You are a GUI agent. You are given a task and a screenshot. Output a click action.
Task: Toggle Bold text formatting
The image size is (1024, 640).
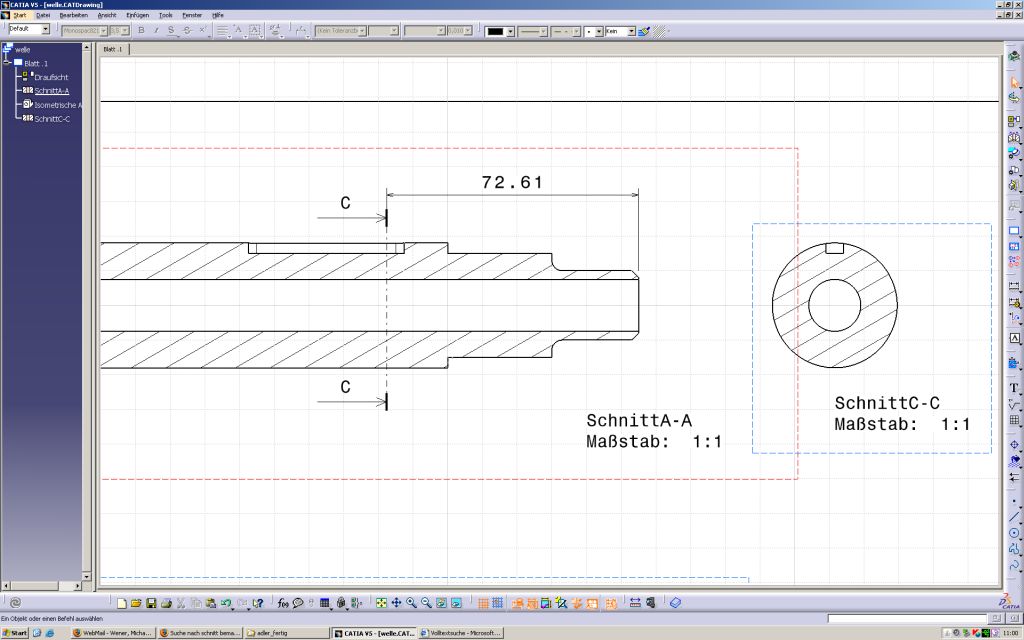click(x=141, y=31)
